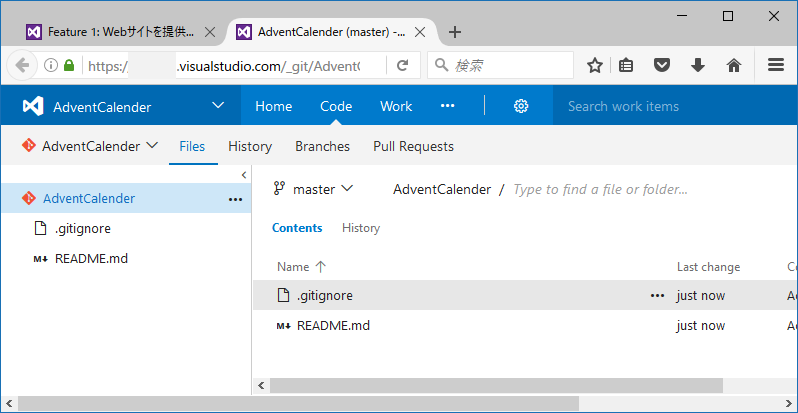798x413 pixels.
Task: Collapse the file tree pane with chevron
Action: click(x=244, y=175)
